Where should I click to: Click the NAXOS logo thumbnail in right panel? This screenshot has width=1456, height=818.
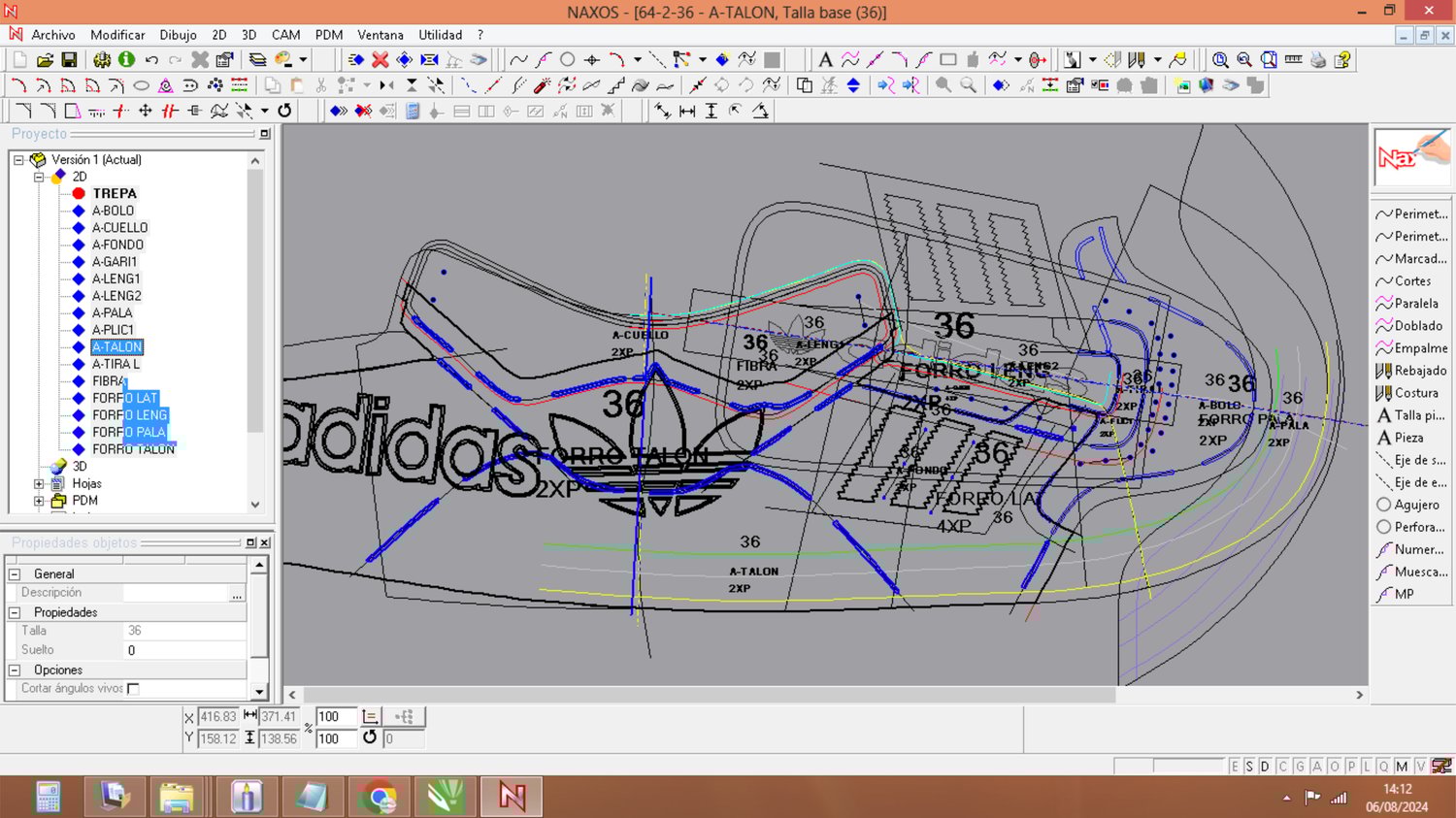tap(1412, 157)
